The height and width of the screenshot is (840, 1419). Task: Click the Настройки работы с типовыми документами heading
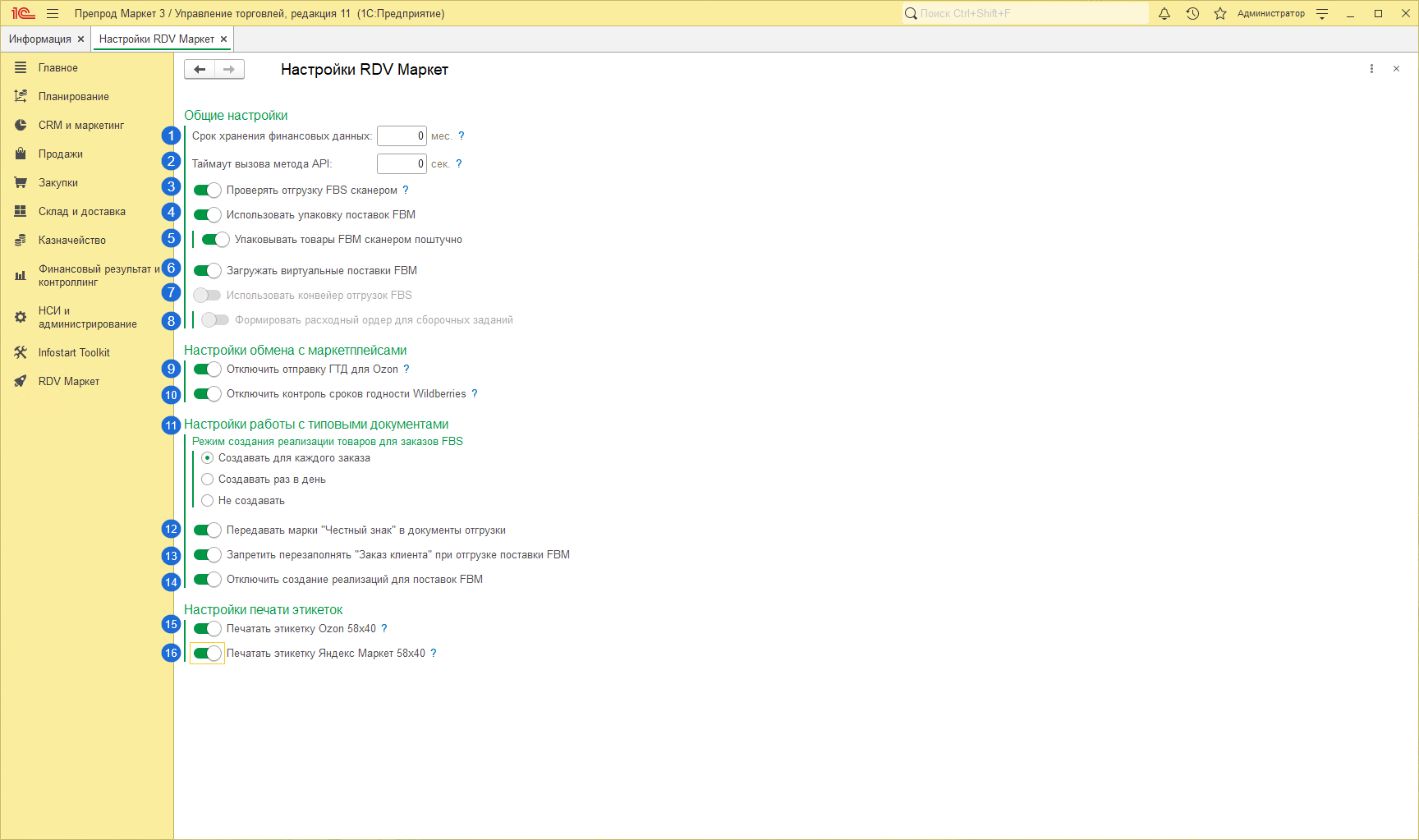pos(316,425)
